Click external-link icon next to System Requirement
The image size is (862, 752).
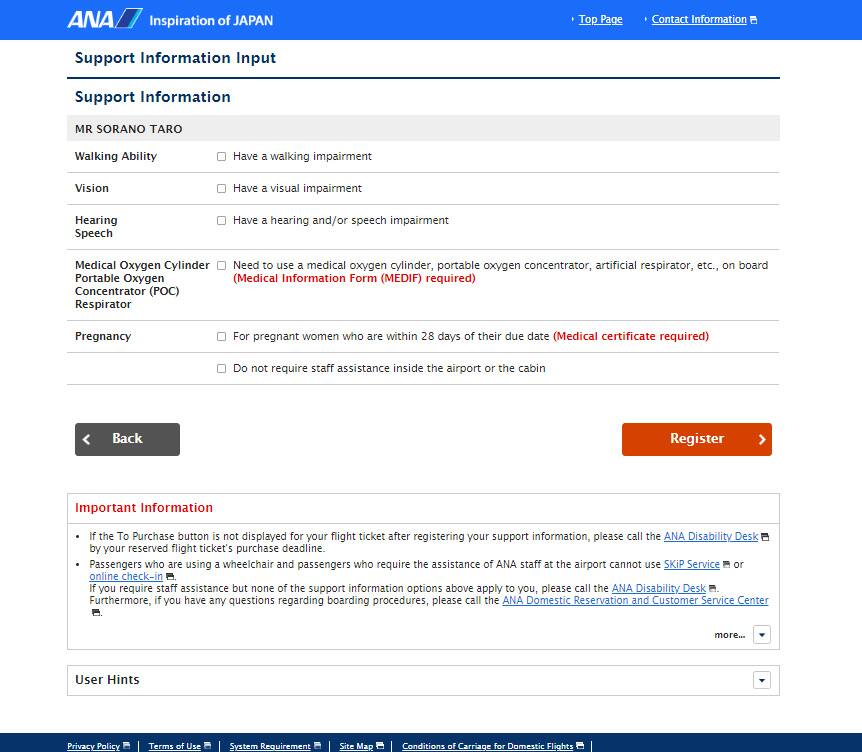pyautogui.click(x=318, y=746)
